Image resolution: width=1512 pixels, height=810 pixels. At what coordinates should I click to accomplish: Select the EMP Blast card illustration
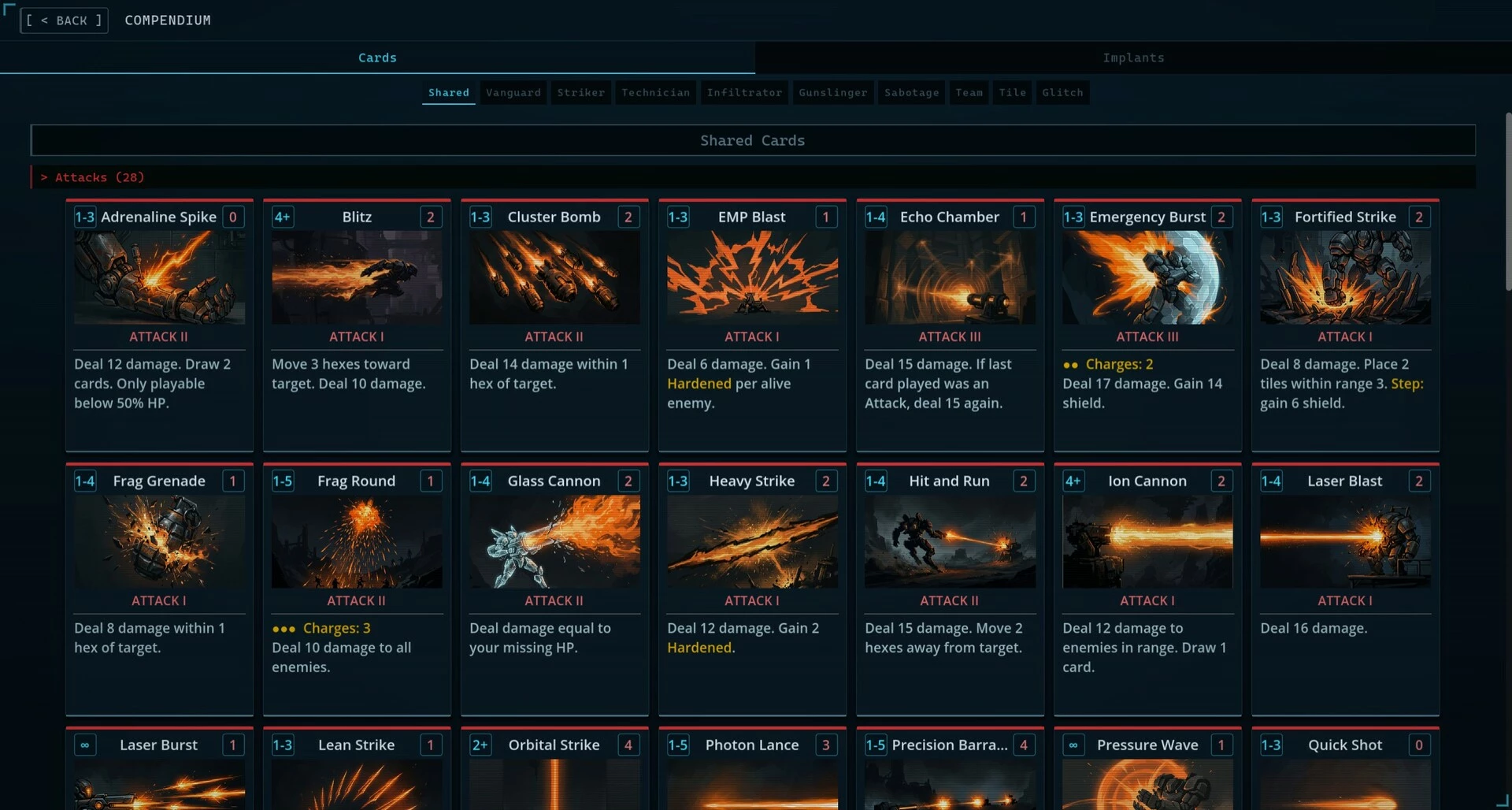tap(752, 277)
